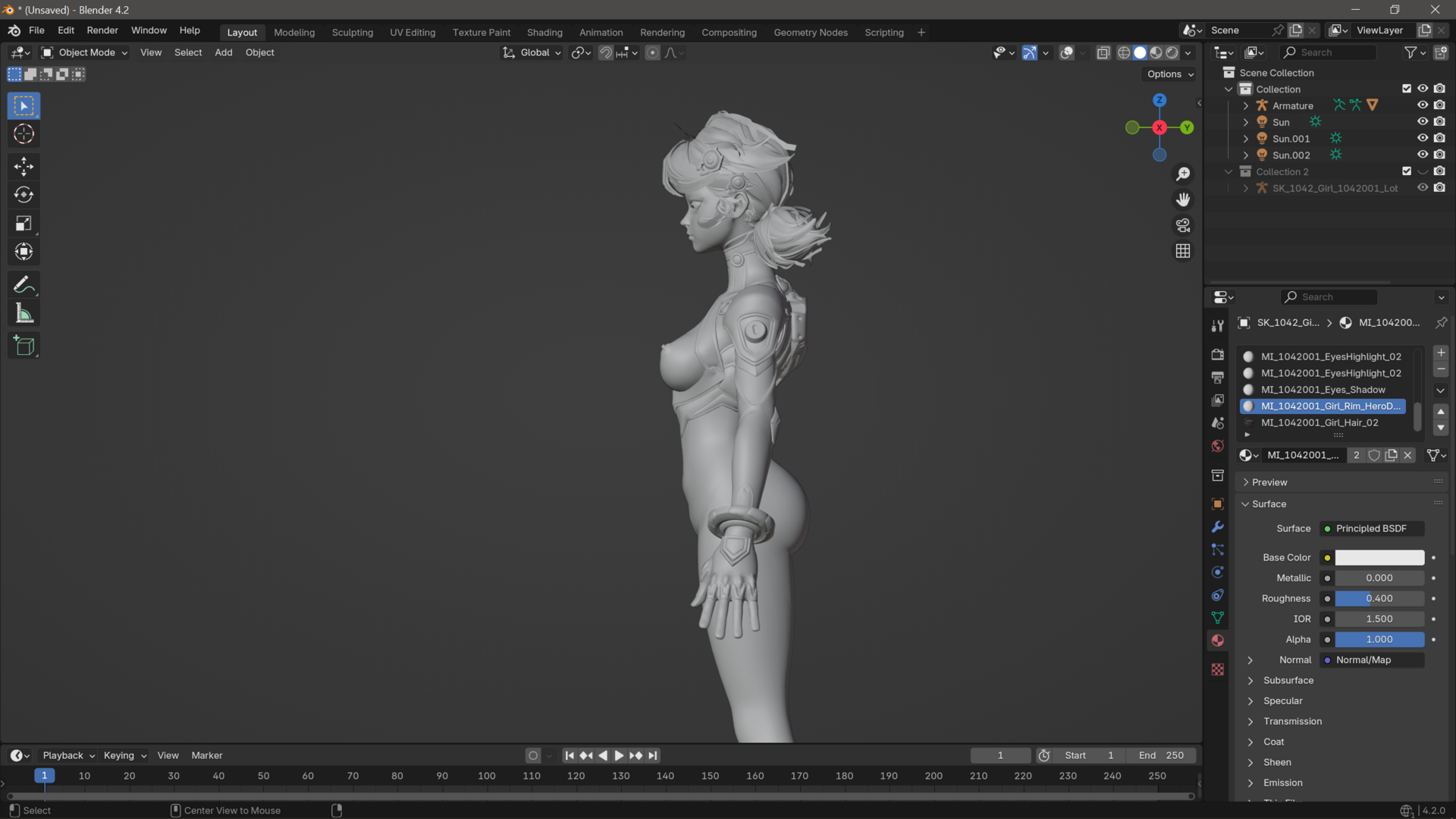The width and height of the screenshot is (1456, 819).
Task: Add a new material slot
Action: (x=1441, y=353)
